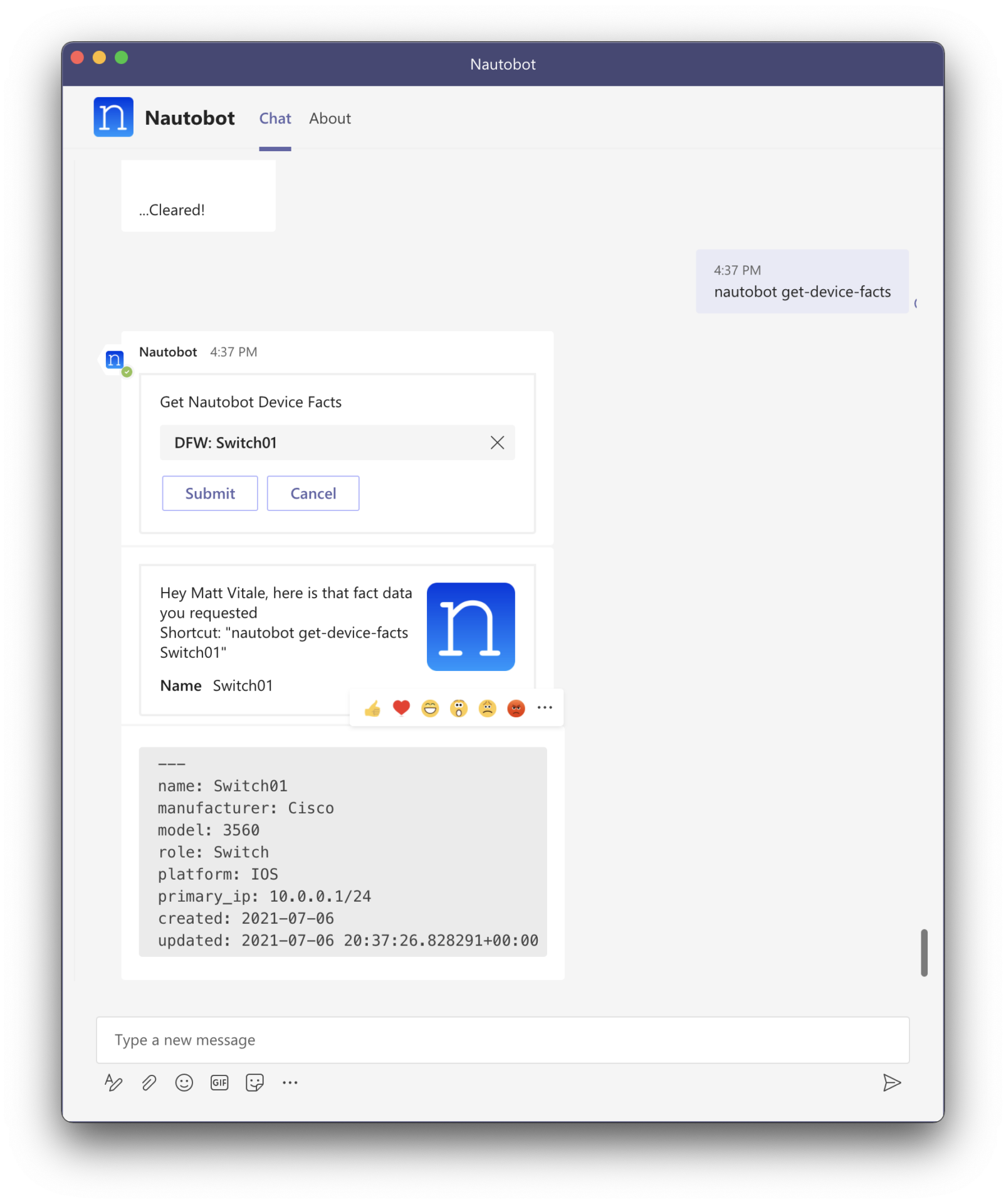Screen dimensions: 1006x1204
Task: Open more message options ellipsis in reactions
Action: (x=545, y=708)
